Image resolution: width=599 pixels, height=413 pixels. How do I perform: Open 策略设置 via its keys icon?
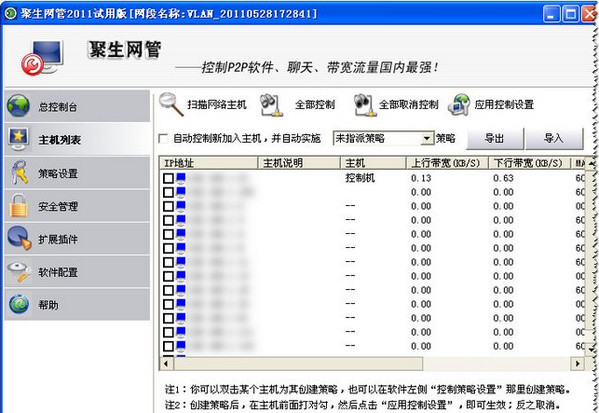pyautogui.click(x=19, y=173)
